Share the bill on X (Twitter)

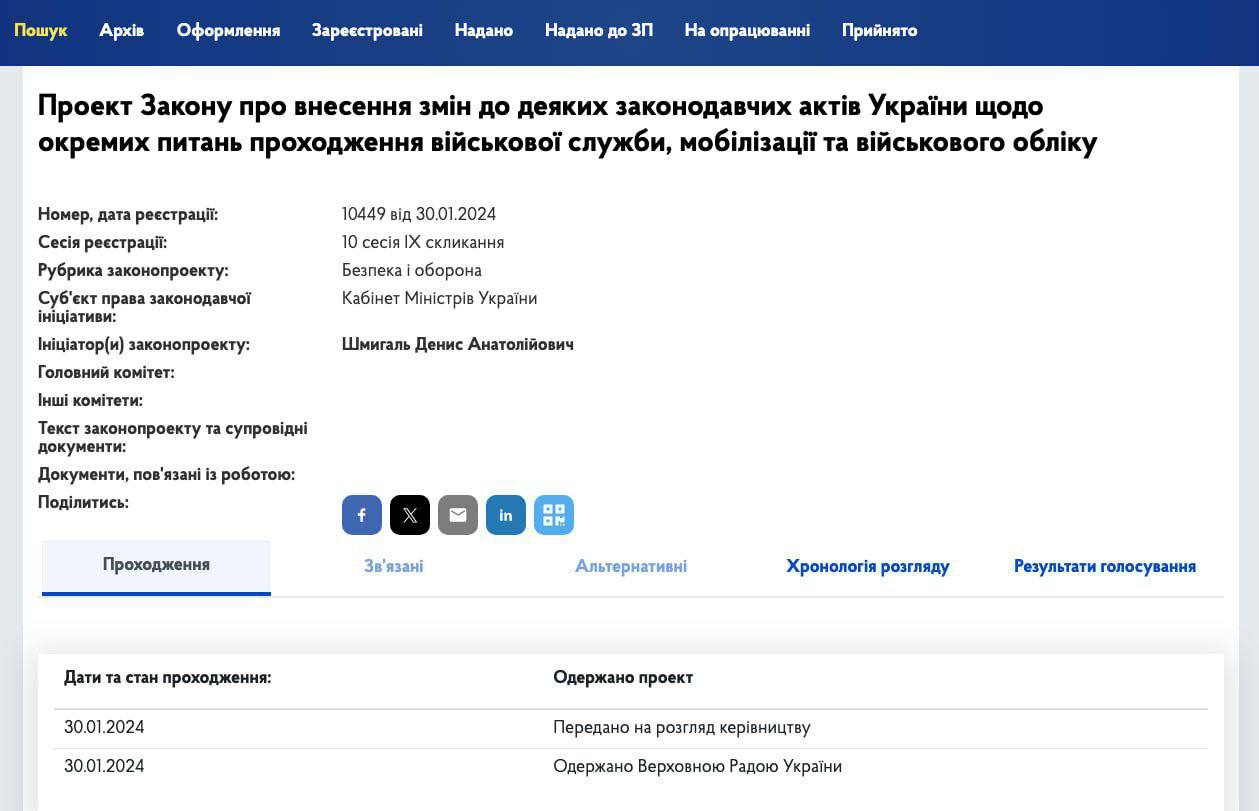coord(410,515)
